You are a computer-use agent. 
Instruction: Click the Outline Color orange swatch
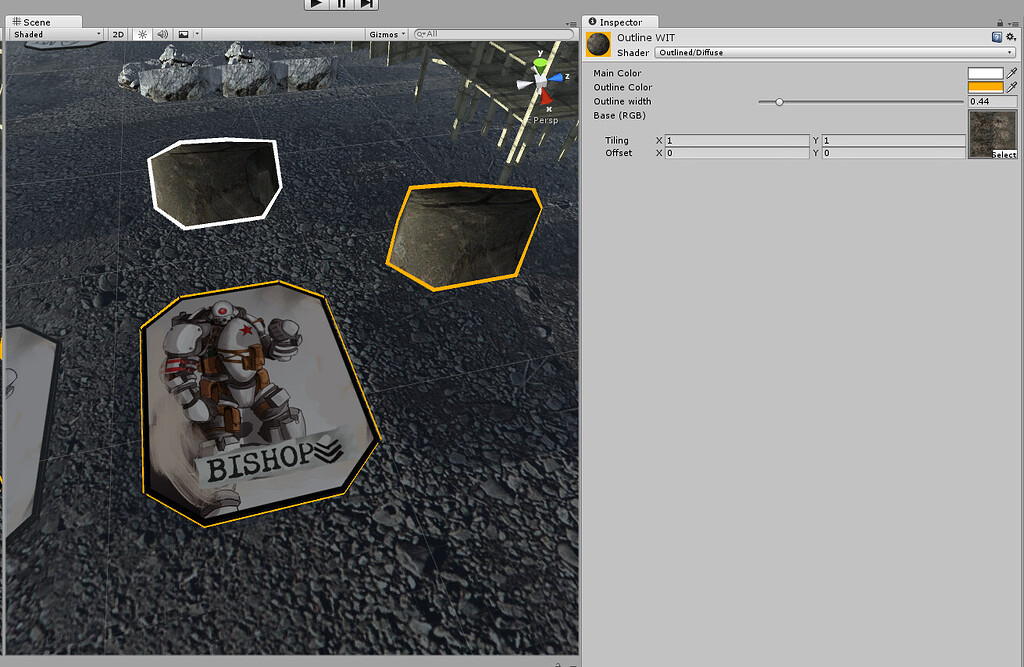pyautogui.click(x=985, y=87)
